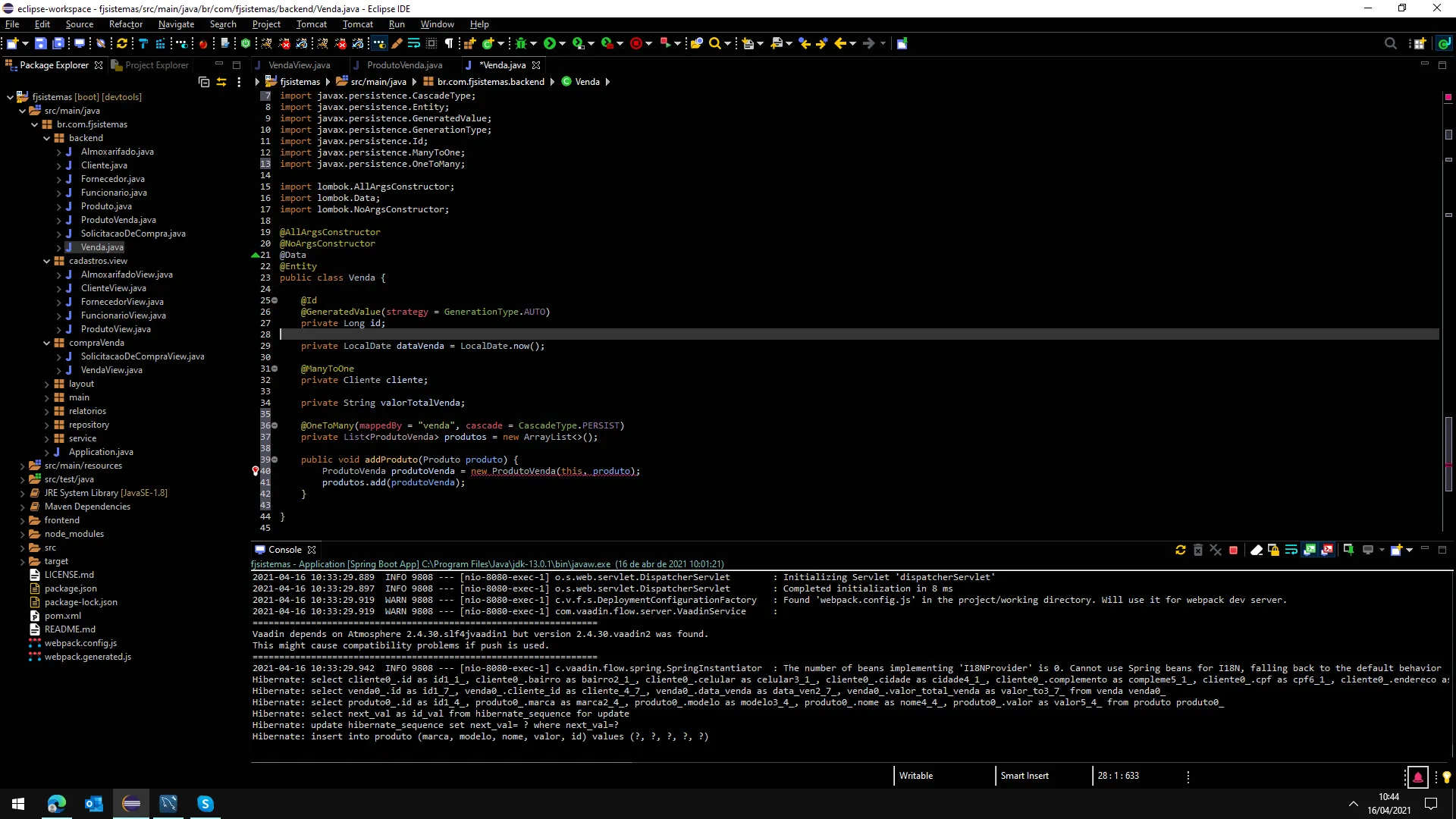Pin the console with pin icon
Screen dimensions: 1456x819
click(x=1348, y=550)
